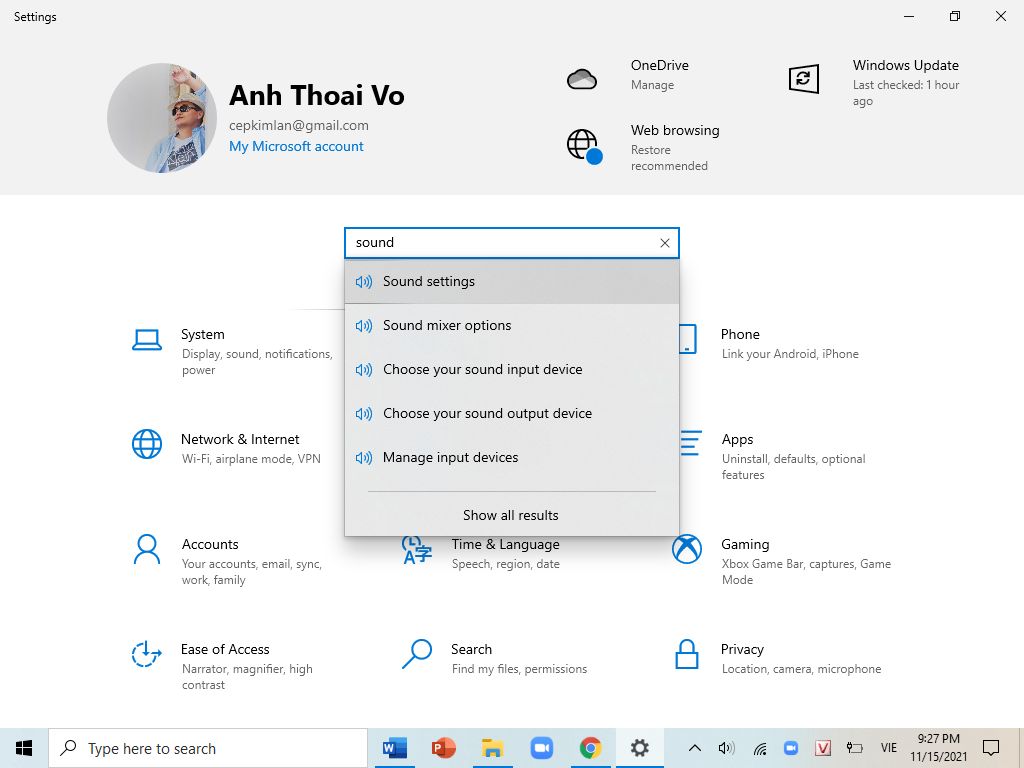Launch Word from the taskbar
This screenshot has width=1024, height=768.
pos(394,748)
